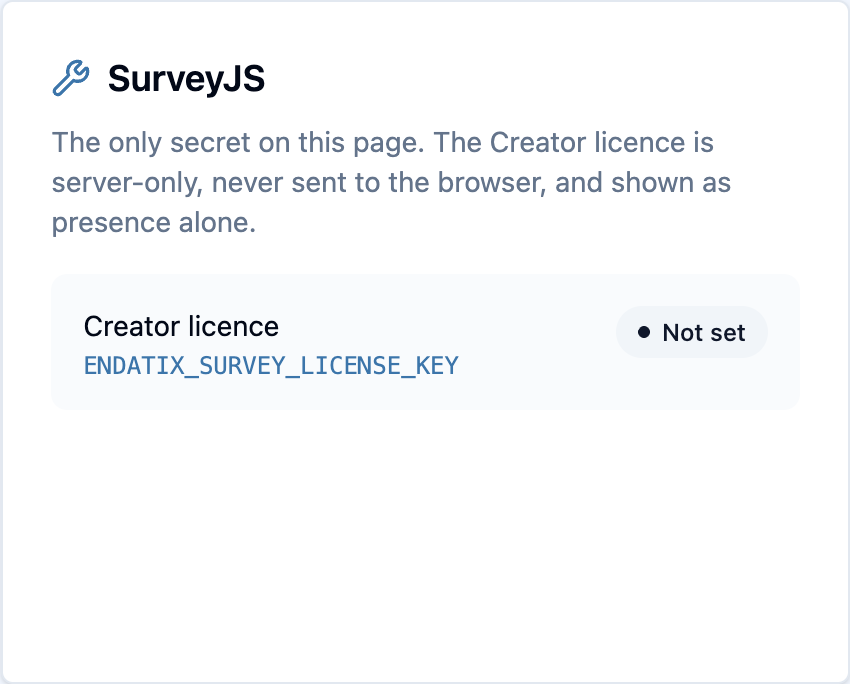Click the word 'Creator' in the row title
The image size is (850, 684).
132,327
